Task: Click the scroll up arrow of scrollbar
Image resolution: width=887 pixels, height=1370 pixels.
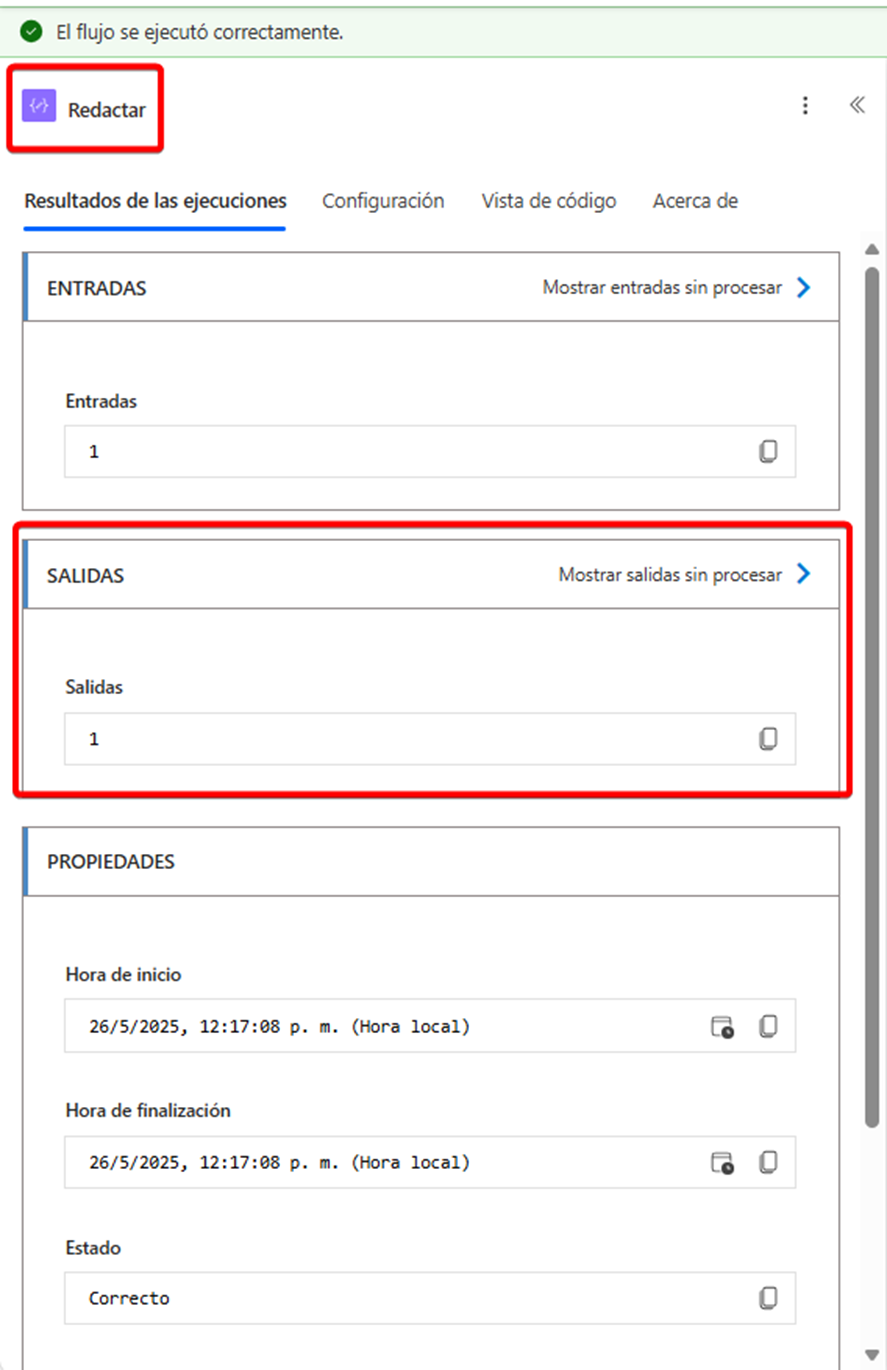Action: [x=871, y=249]
